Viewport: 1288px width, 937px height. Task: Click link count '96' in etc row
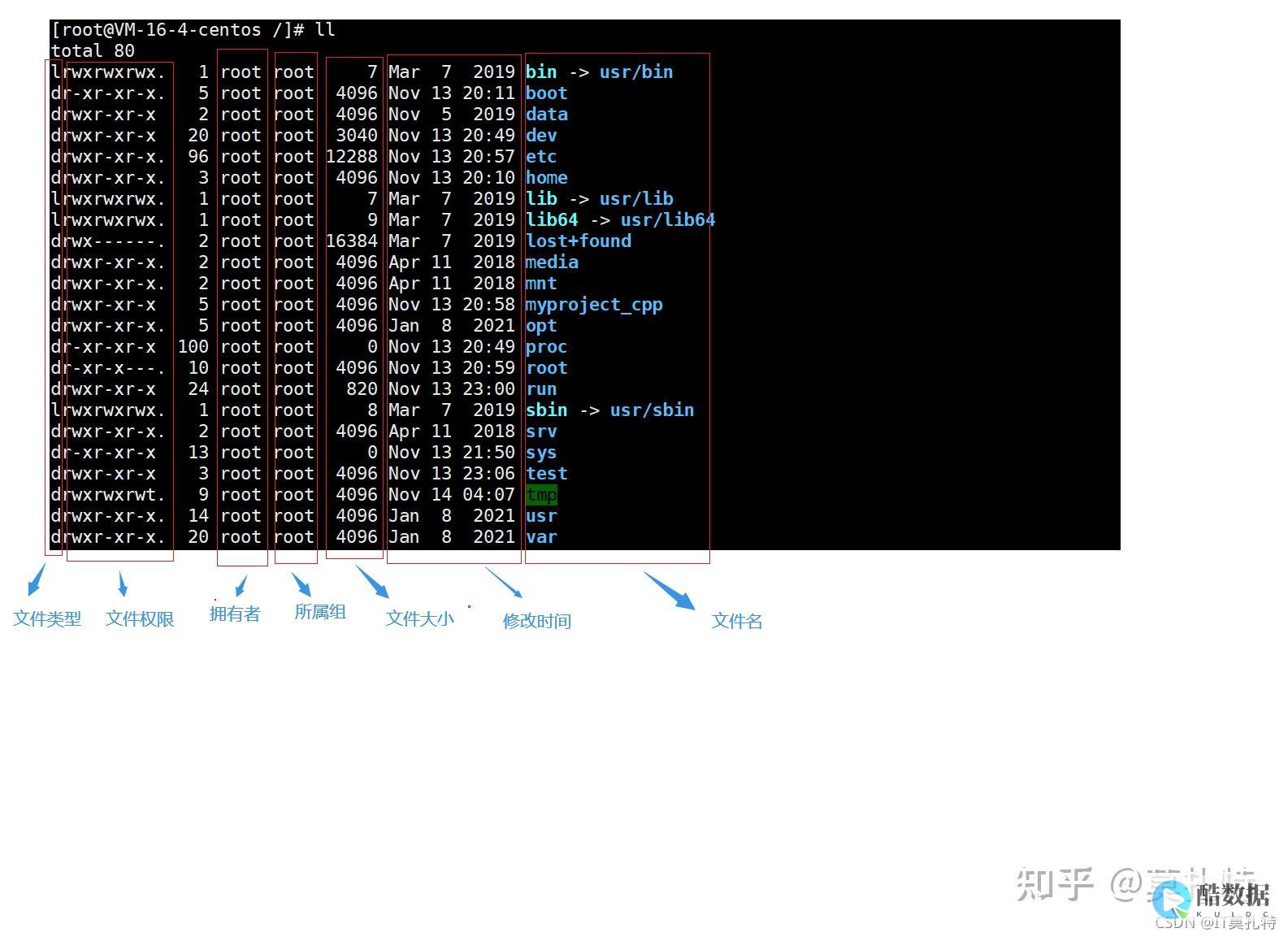198,157
